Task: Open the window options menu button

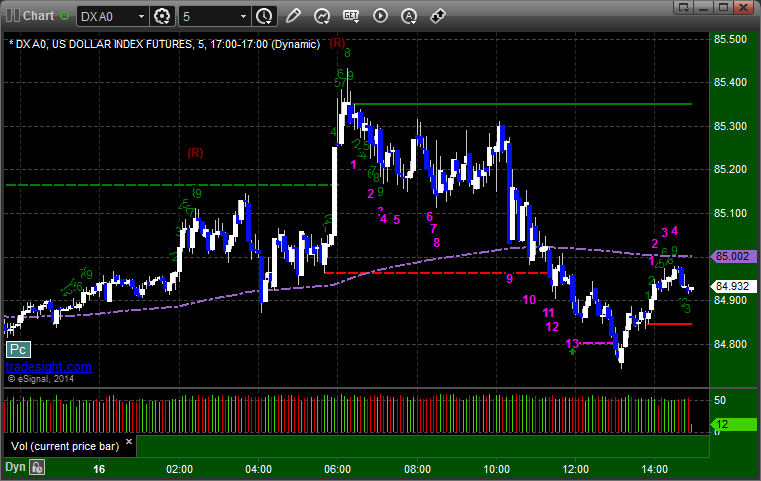Action: pos(684,7)
